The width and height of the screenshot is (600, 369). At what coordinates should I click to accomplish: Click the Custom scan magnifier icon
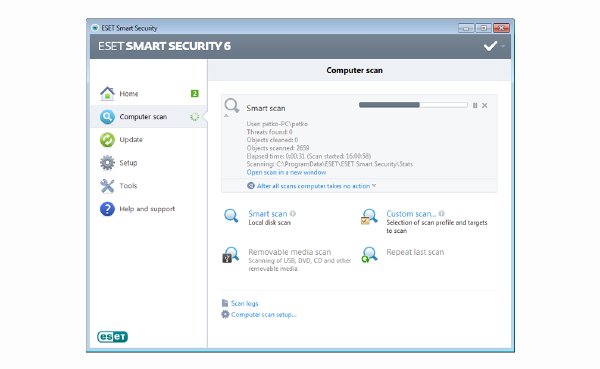point(369,217)
